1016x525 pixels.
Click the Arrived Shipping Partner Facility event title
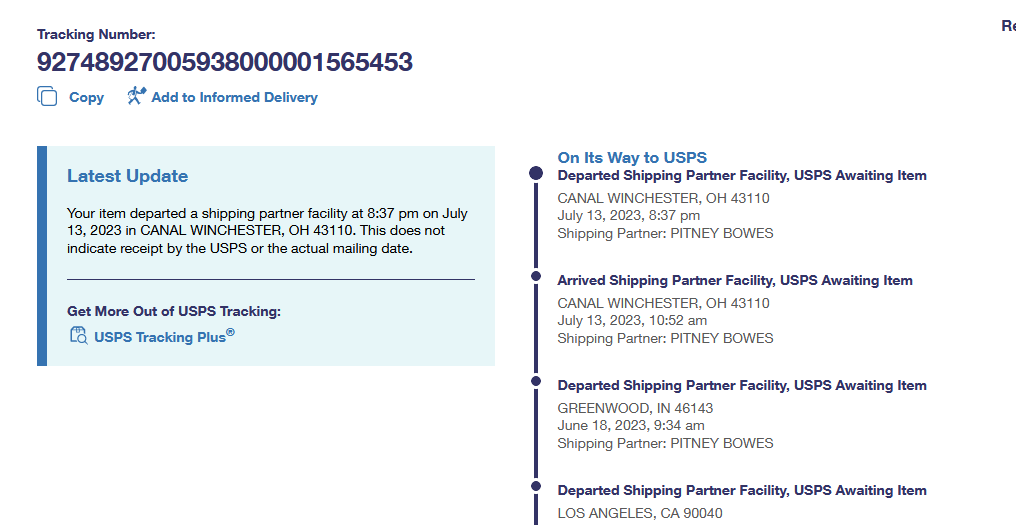point(735,281)
